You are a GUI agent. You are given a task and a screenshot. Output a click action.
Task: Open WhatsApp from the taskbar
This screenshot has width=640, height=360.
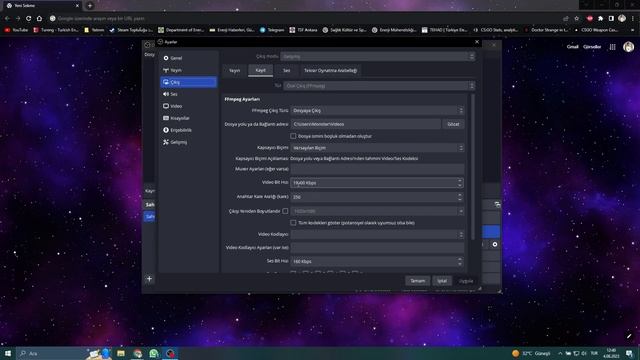point(154,353)
